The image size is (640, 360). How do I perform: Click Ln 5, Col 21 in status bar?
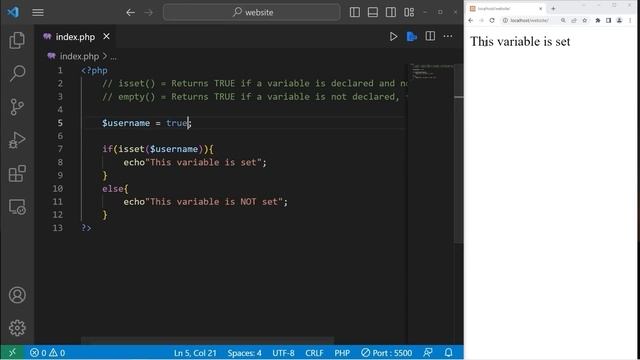pos(195,353)
